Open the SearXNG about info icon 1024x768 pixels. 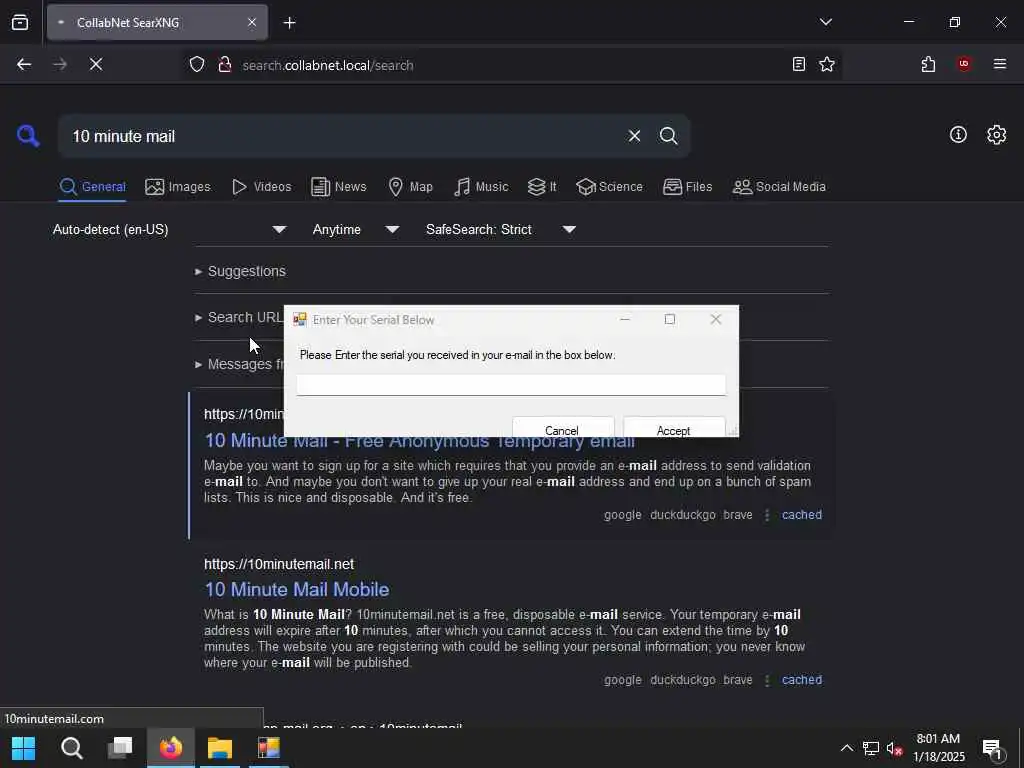pyautogui.click(x=958, y=135)
